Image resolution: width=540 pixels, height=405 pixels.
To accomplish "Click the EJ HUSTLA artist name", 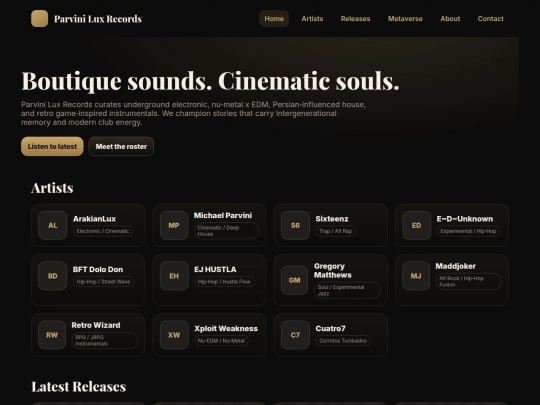I will (215, 270).
